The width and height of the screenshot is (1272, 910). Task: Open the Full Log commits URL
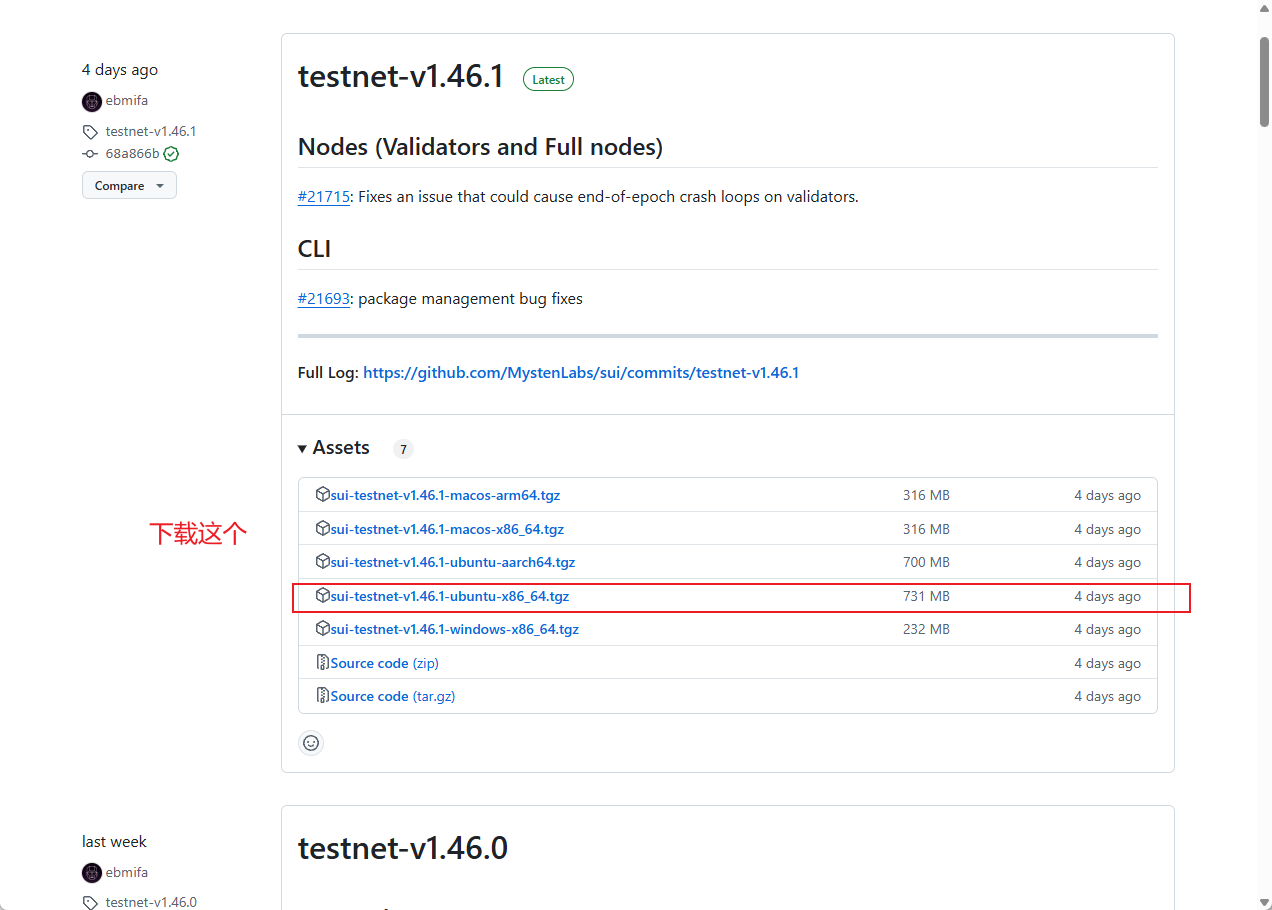click(581, 373)
